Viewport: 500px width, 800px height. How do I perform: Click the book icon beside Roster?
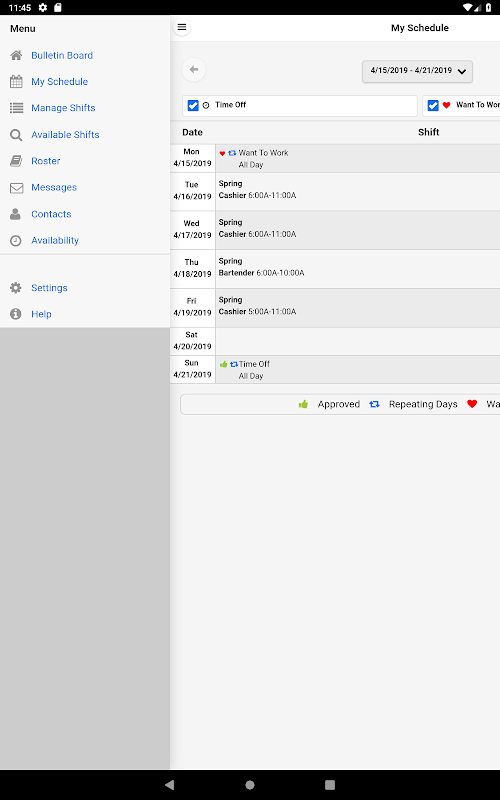tap(16, 161)
